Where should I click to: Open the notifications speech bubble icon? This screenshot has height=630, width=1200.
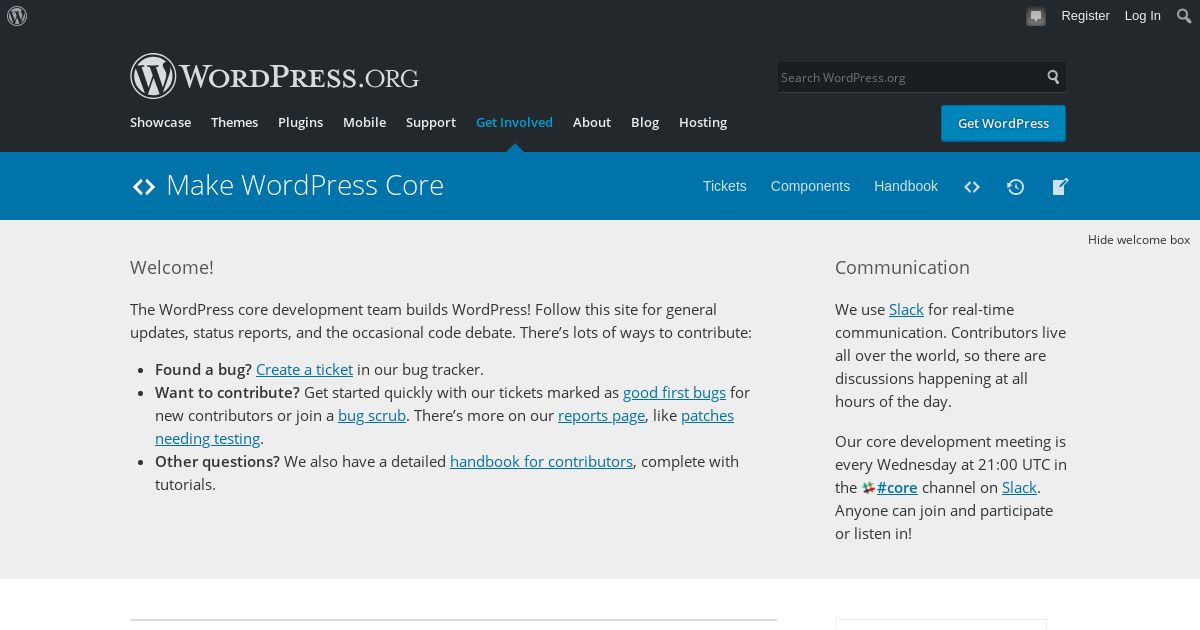pos(1036,16)
